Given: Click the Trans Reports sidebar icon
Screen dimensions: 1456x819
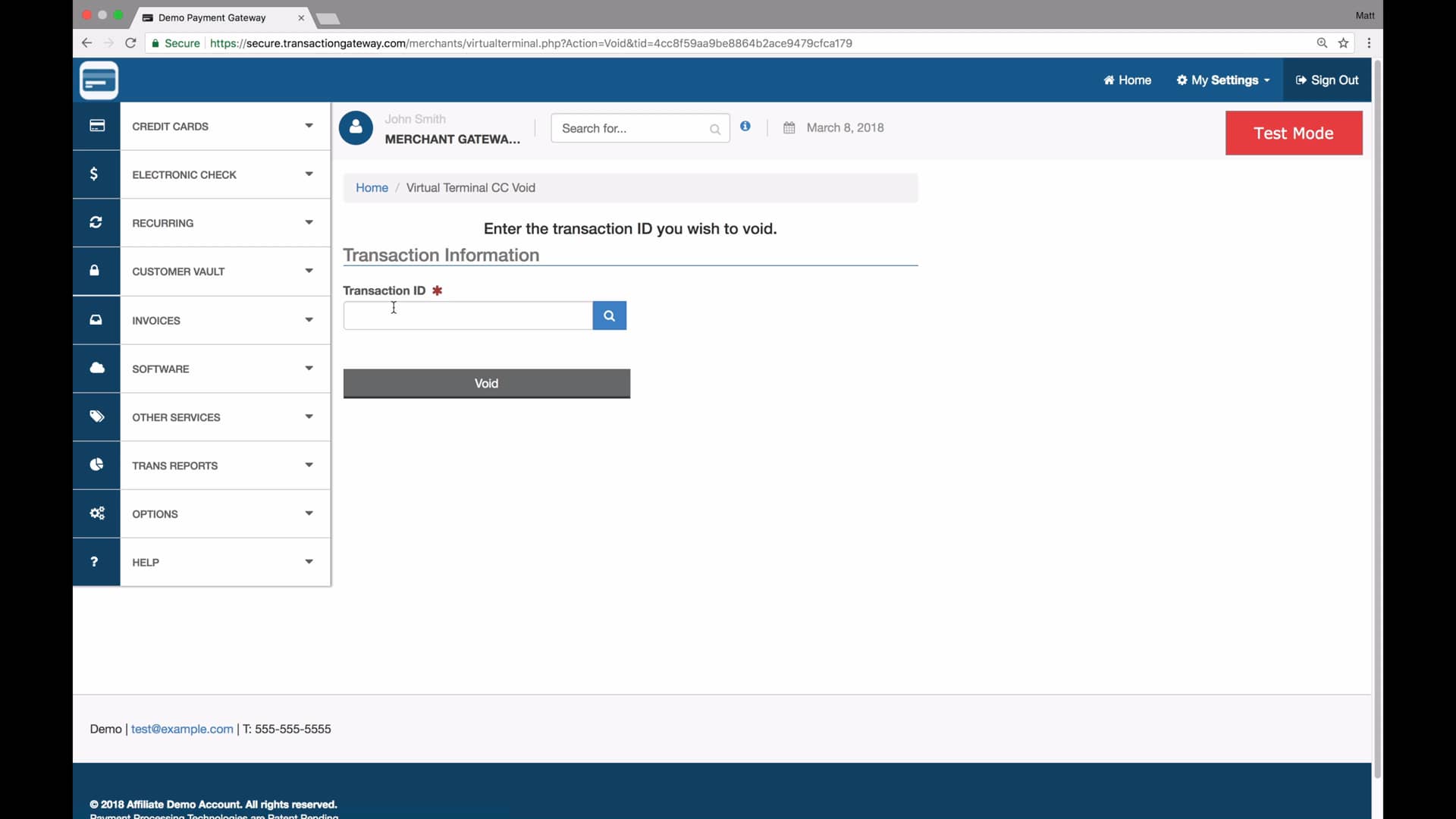Looking at the screenshot, I should [x=97, y=465].
